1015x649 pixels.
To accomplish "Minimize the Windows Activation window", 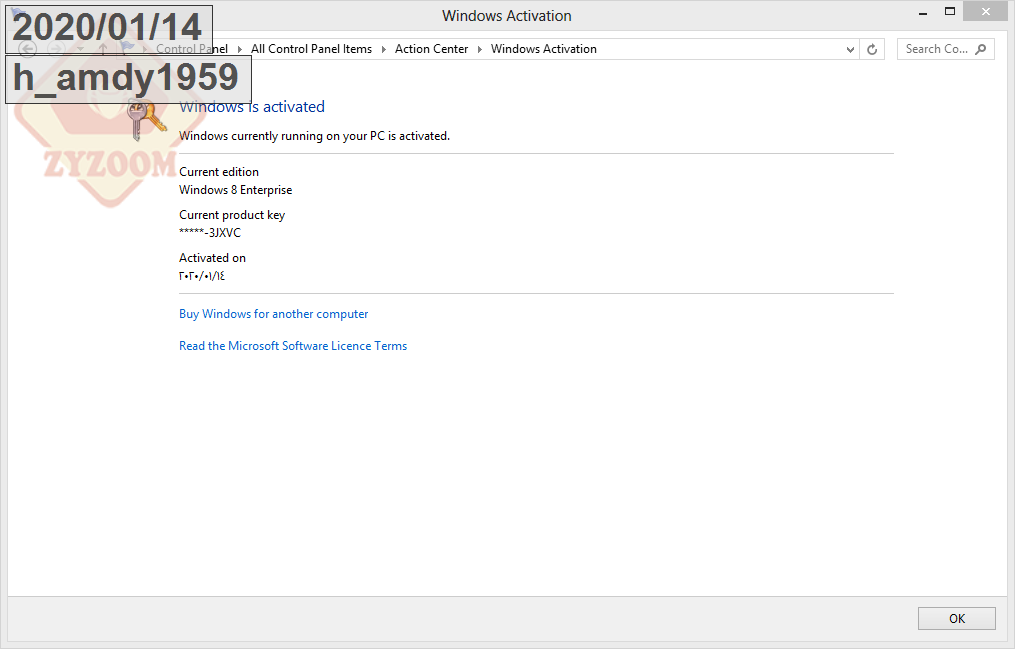I will coord(923,13).
